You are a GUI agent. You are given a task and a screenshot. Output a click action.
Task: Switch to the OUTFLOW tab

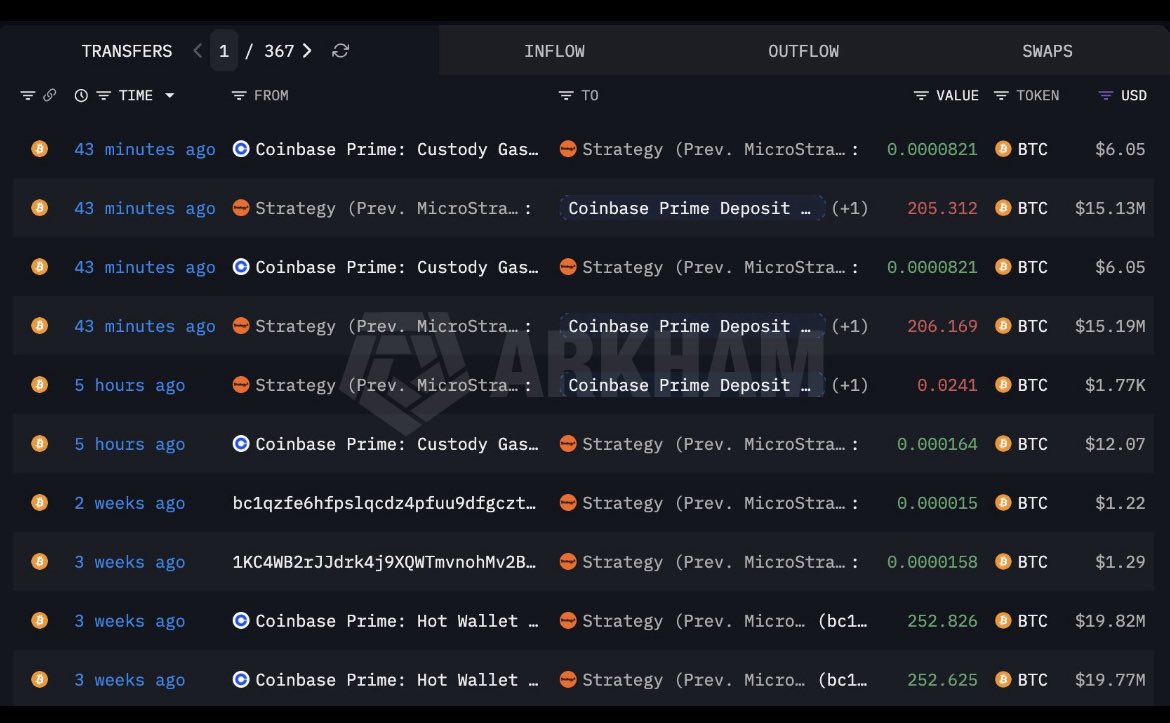click(x=804, y=51)
